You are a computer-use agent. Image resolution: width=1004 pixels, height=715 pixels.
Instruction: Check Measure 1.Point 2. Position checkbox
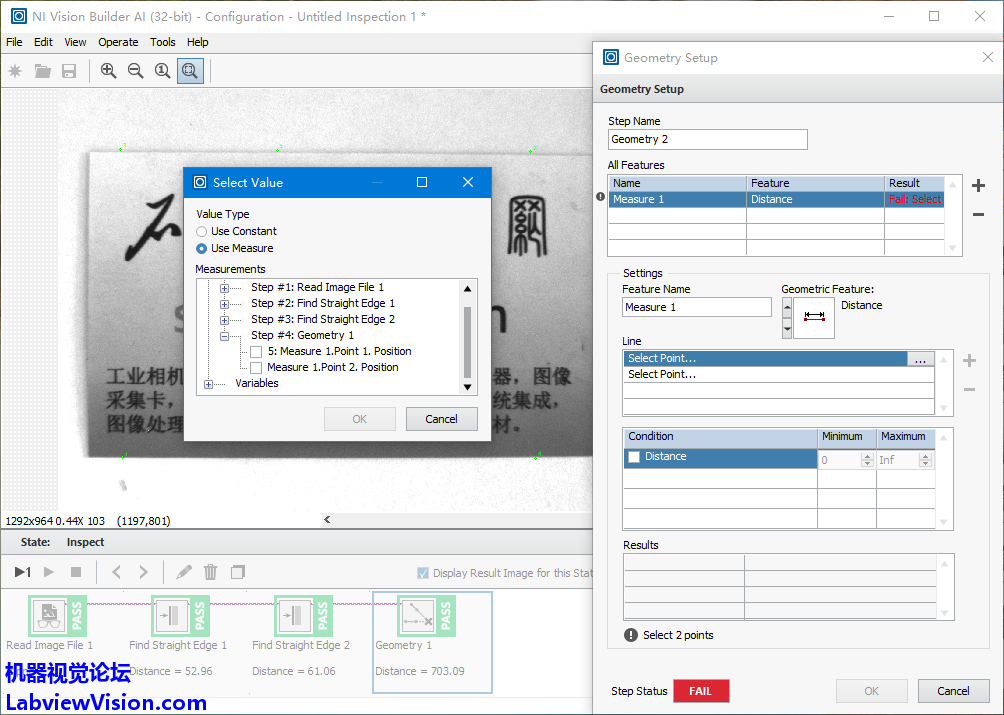click(x=256, y=367)
